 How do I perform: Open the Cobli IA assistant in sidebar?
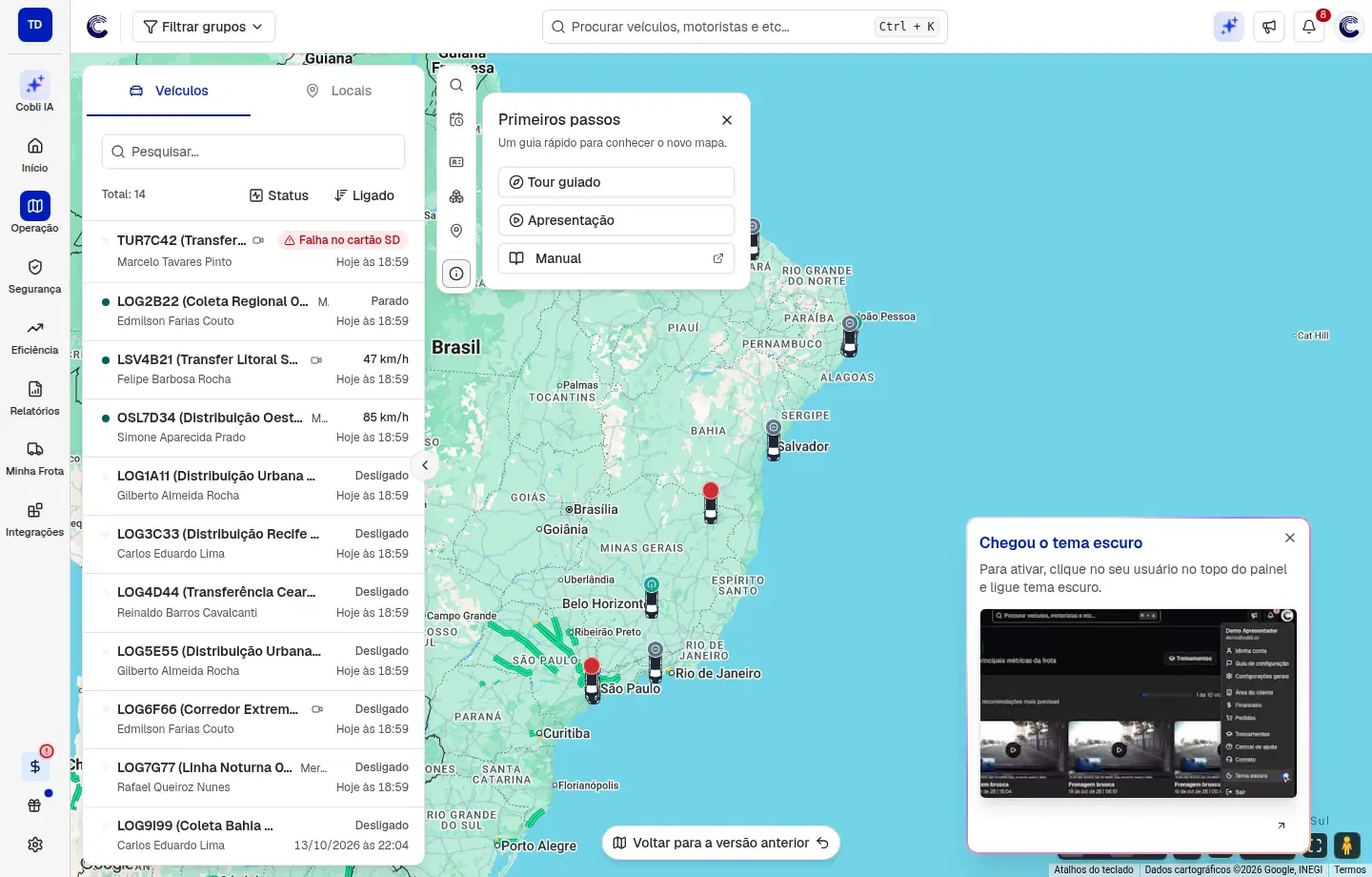pyautogui.click(x=34, y=92)
